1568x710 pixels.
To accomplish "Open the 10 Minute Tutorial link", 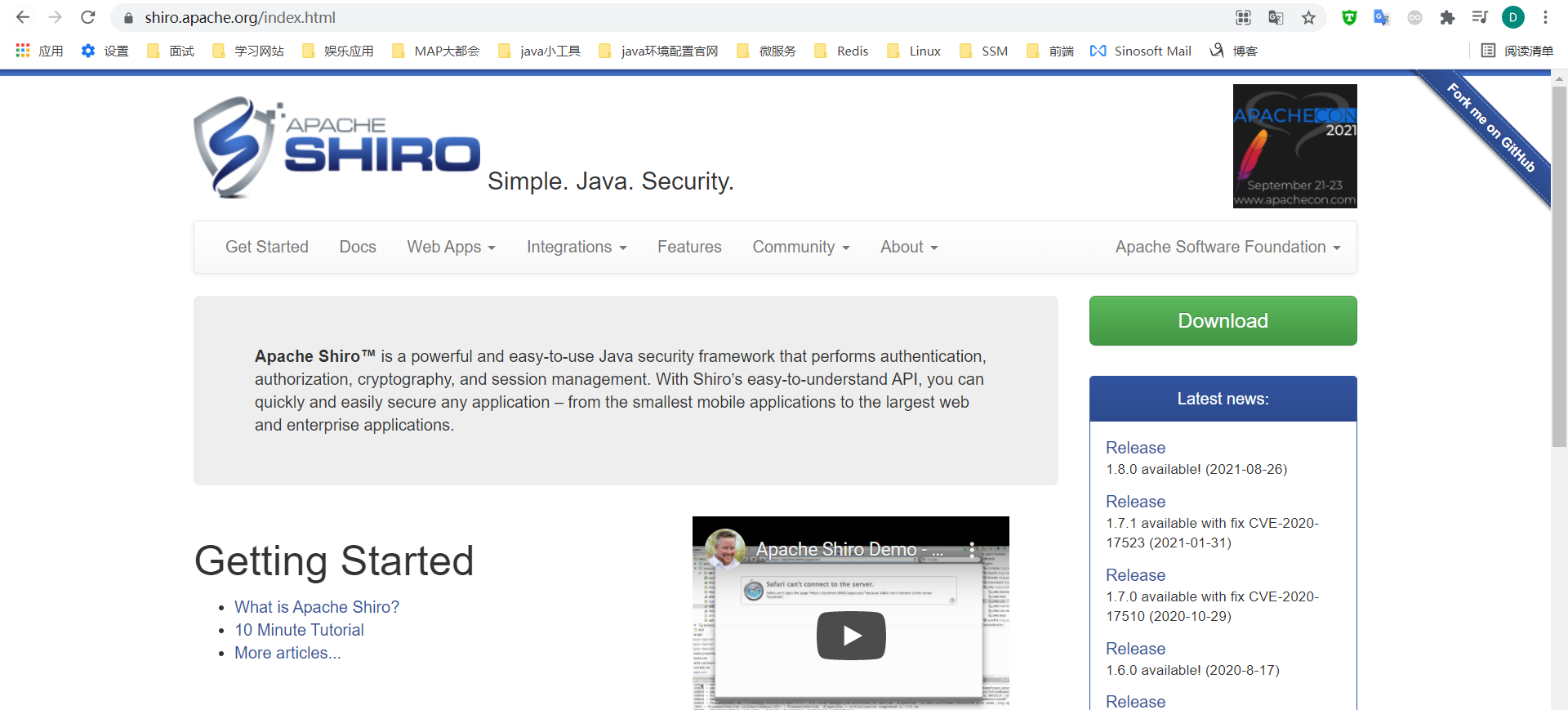I will (299, 630).
